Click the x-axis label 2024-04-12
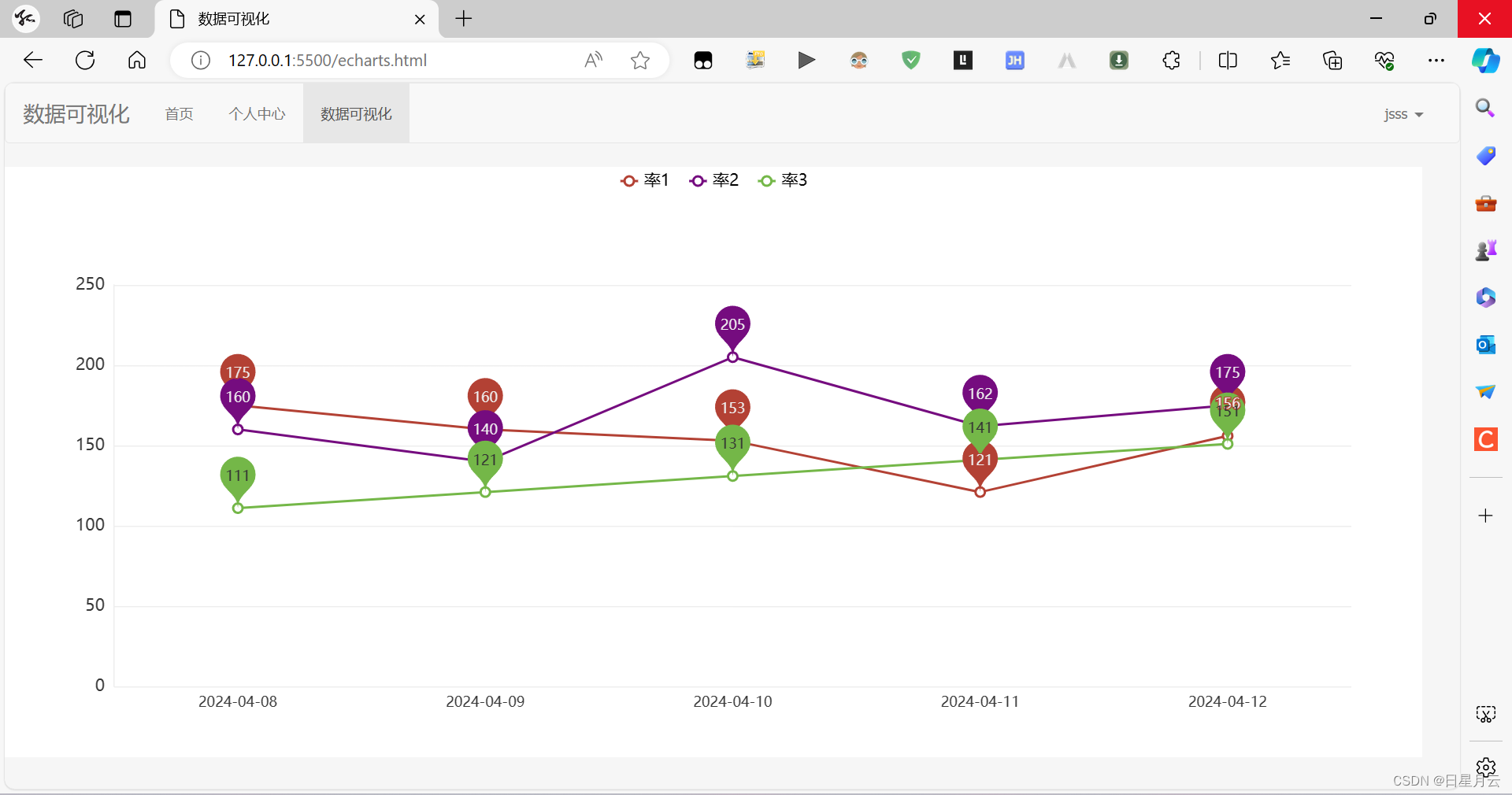Viewport: 1512px width, 795px height. click(1227, 701)
